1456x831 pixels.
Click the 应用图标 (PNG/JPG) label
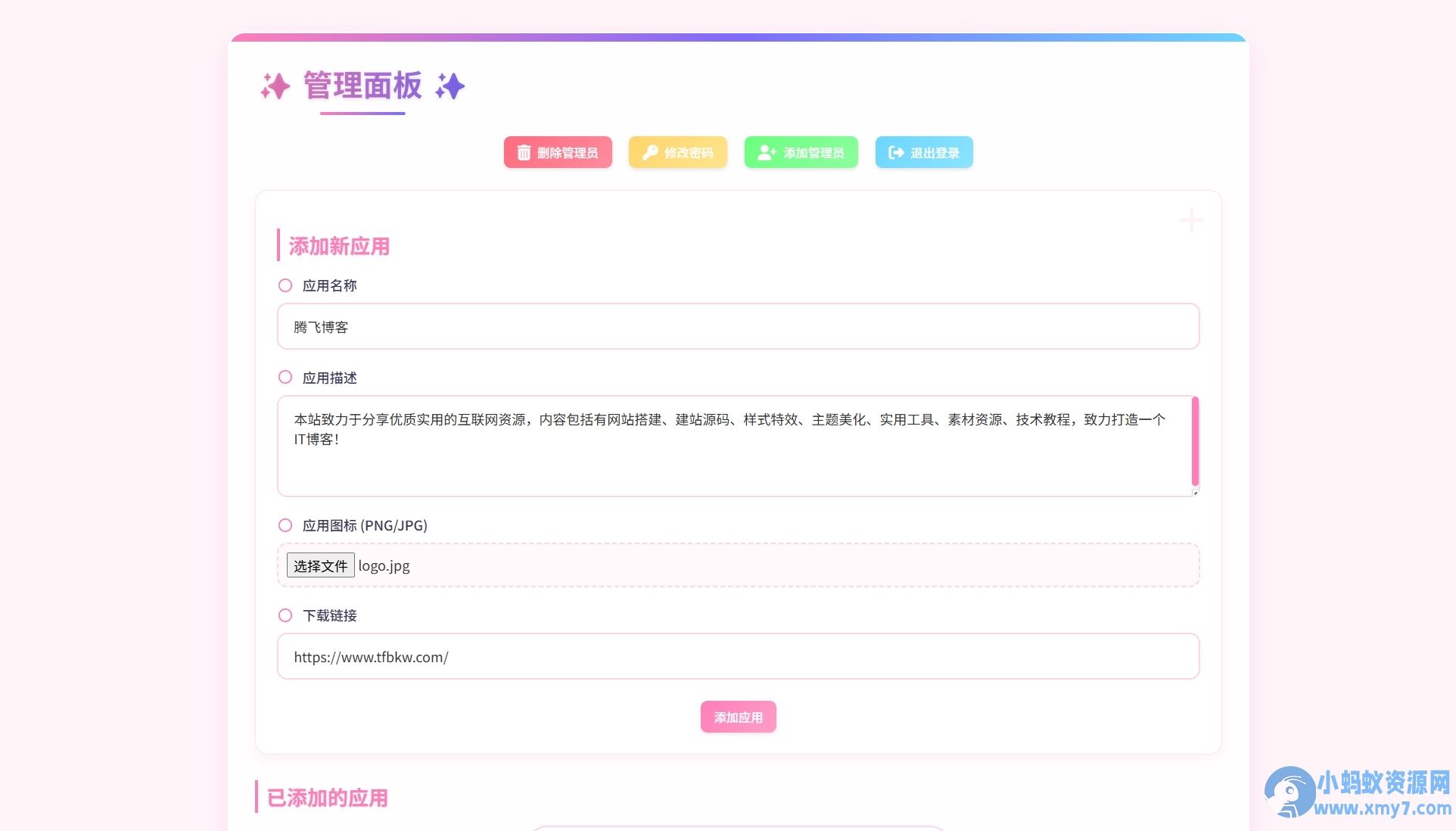(x=365, y=525)
